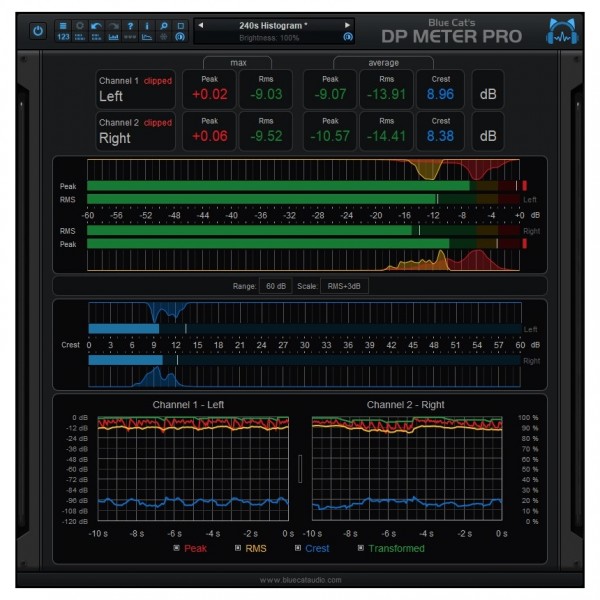Open the Scale RMS+3dB dropdown
This screenshot has width=600, height=600.
click(344, 286)
